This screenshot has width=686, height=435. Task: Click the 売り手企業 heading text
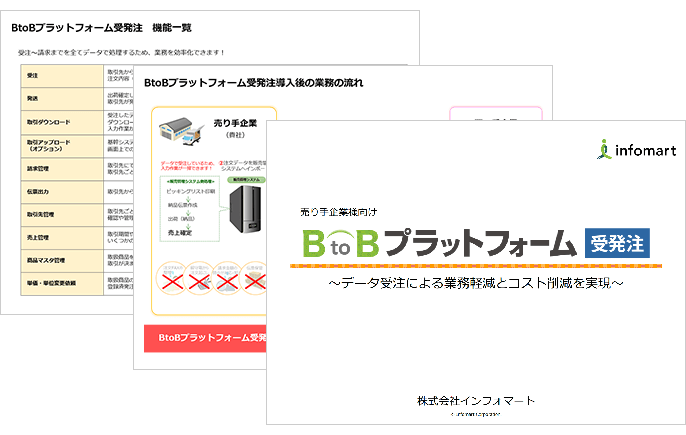(235, 123)
